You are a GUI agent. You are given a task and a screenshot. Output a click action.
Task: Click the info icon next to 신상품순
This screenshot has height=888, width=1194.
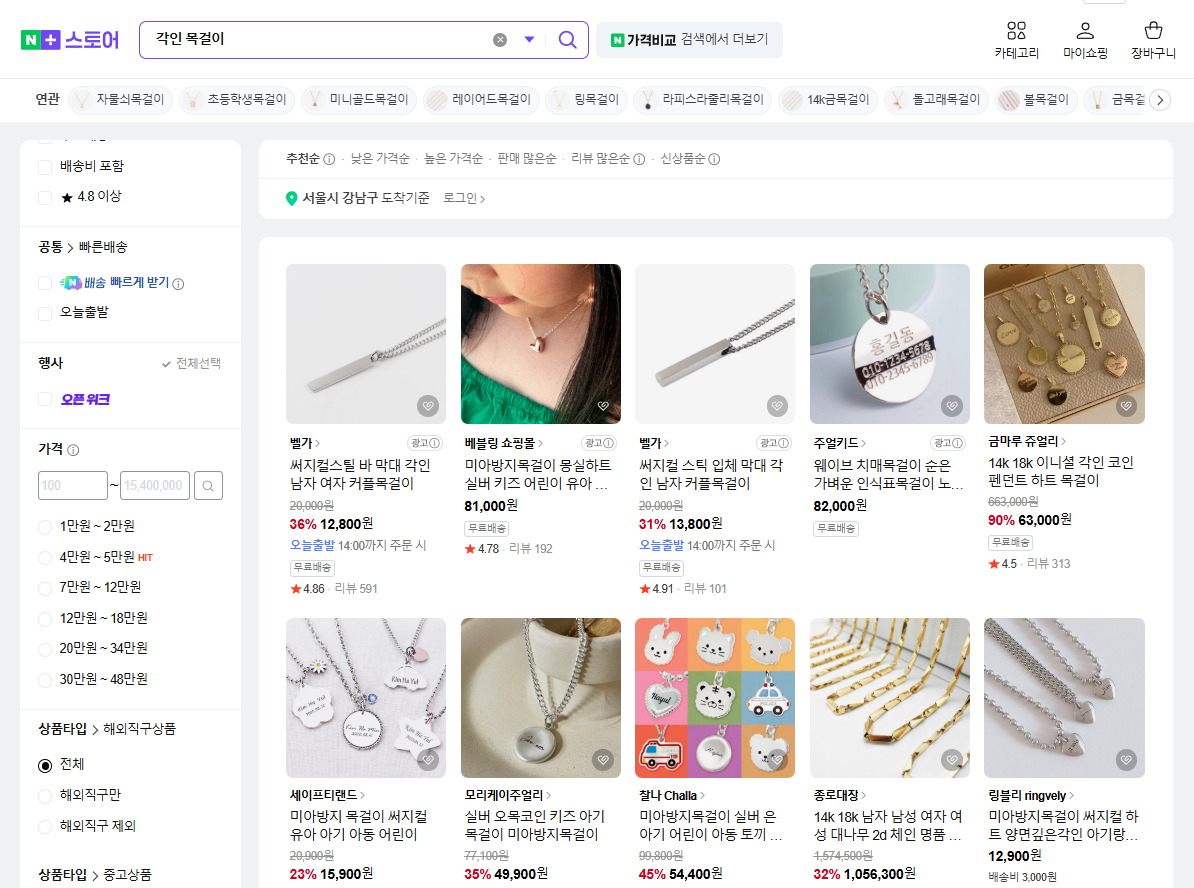point(714,159)
